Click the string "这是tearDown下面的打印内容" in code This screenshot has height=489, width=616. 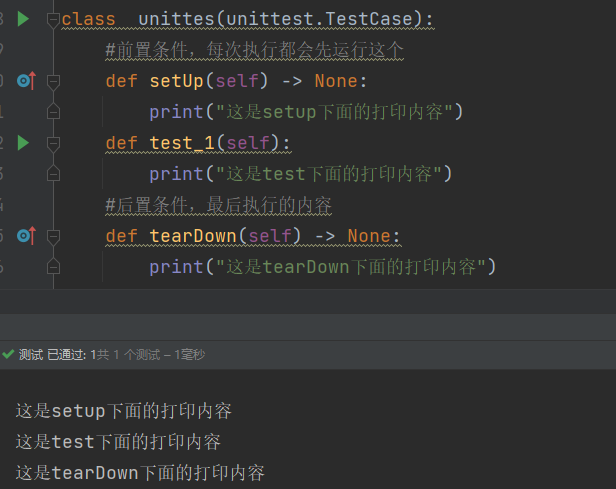pyautogui.click(x=351, y=267)
